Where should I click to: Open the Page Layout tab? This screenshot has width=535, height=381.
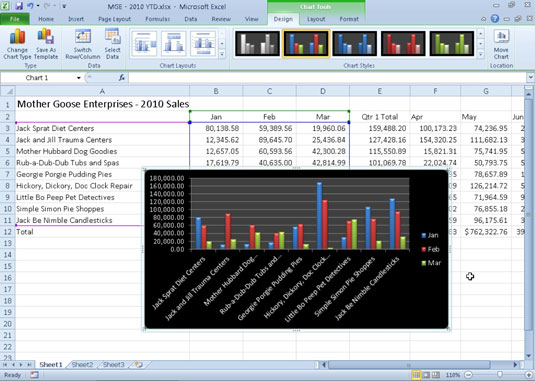(x=114, y=19)
